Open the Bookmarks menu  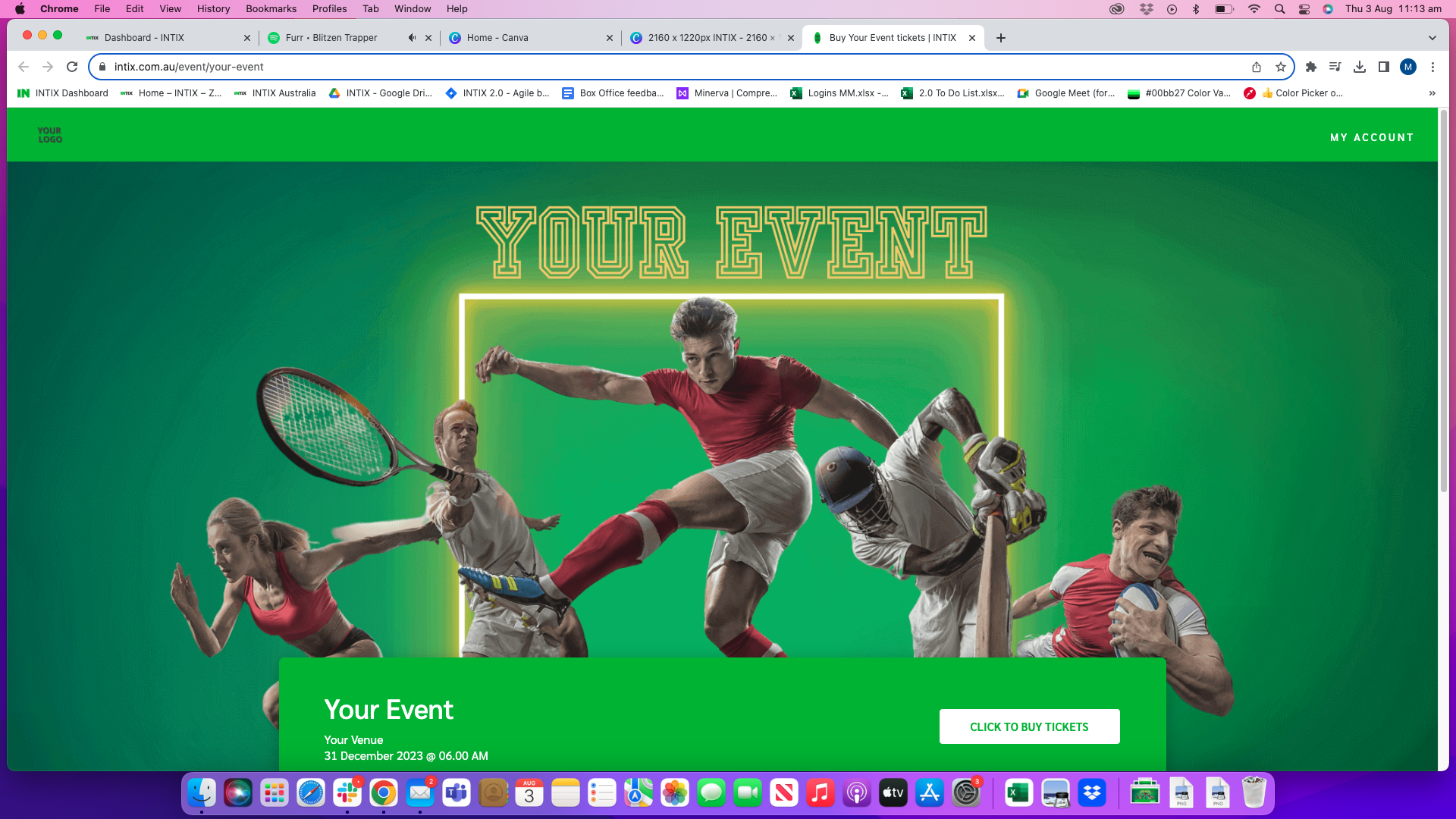coord(271,9)
